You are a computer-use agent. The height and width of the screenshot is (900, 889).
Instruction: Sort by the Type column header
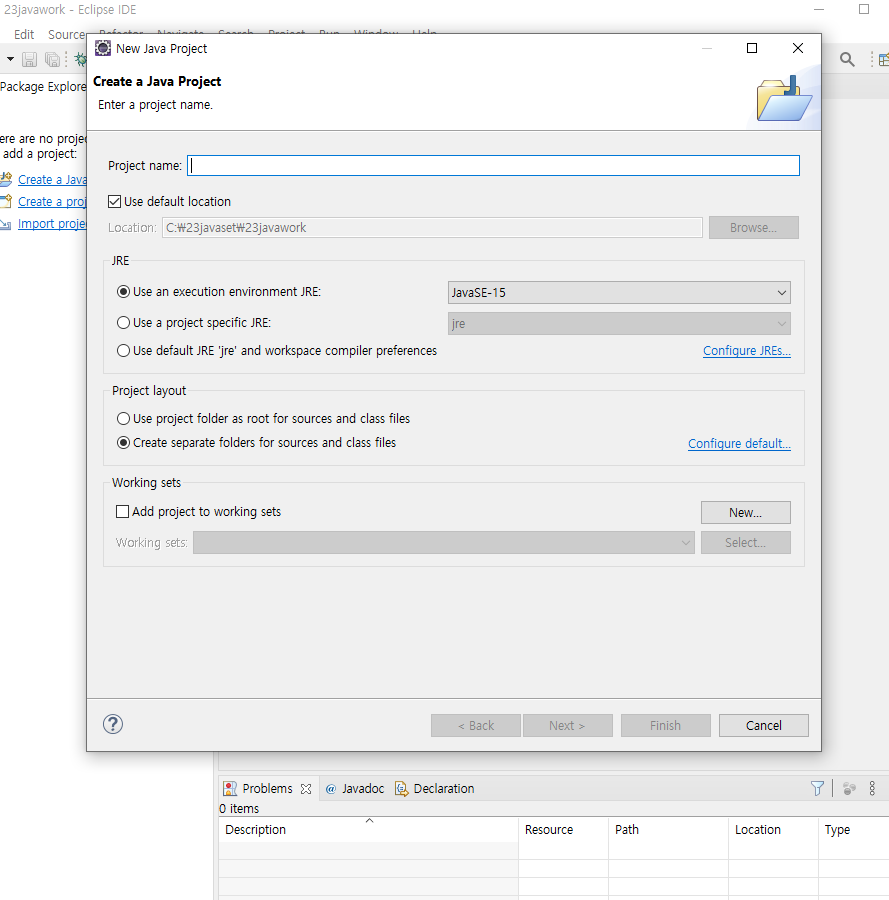click(x=853, y=829)
